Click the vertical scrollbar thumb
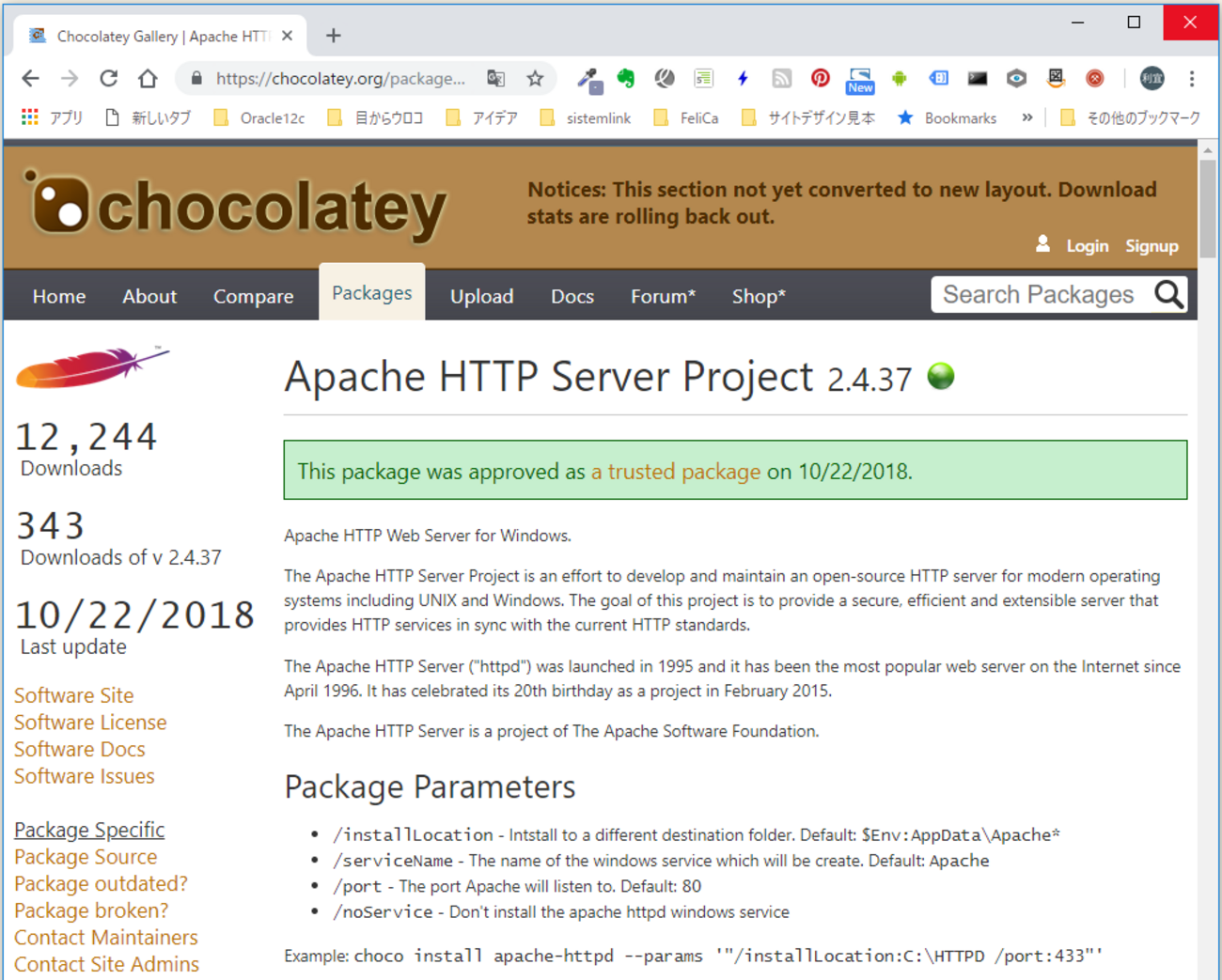The width and height of the screenshot is (1222, 980). point(1208,209)
